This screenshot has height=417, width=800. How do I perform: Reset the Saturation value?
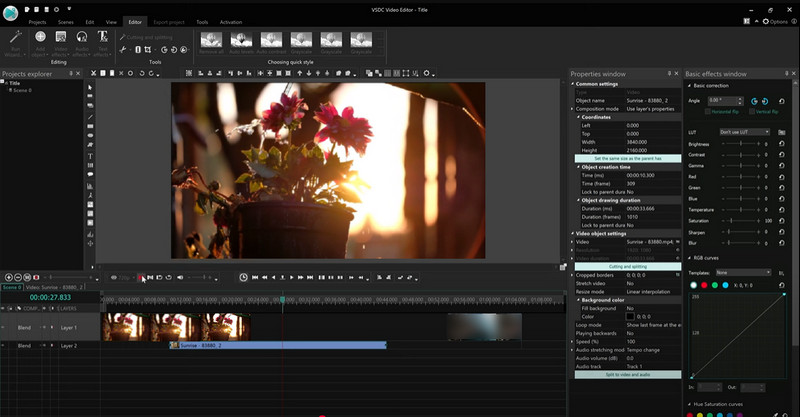[x=782, y=220]
